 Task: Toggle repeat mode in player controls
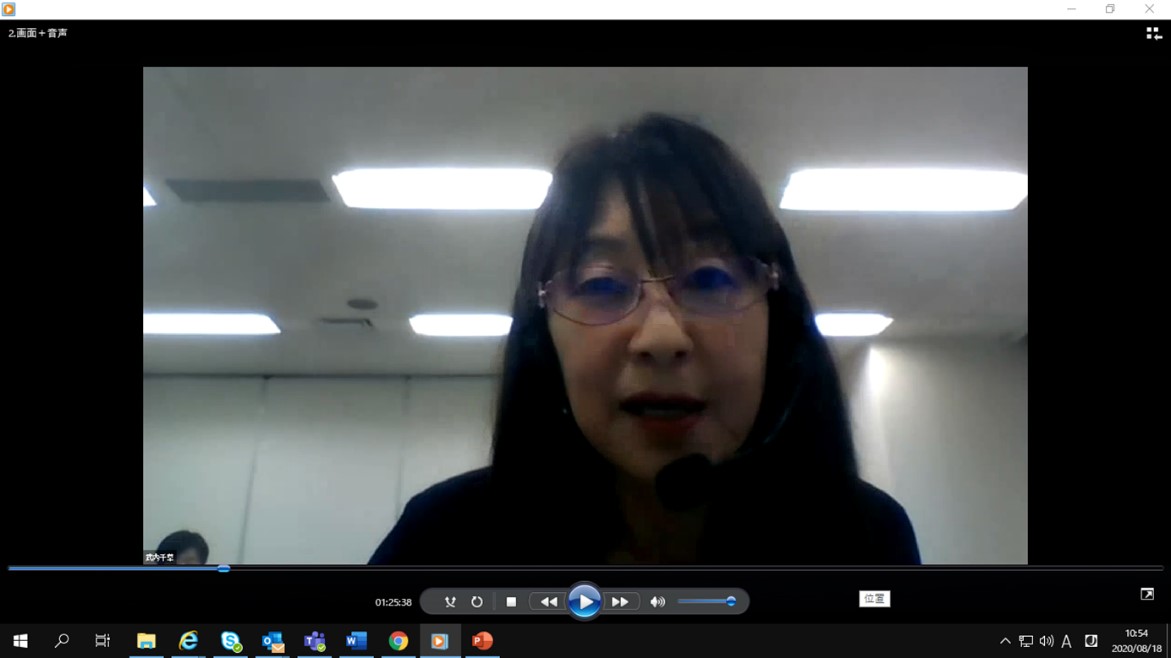[x=477, y=602]
